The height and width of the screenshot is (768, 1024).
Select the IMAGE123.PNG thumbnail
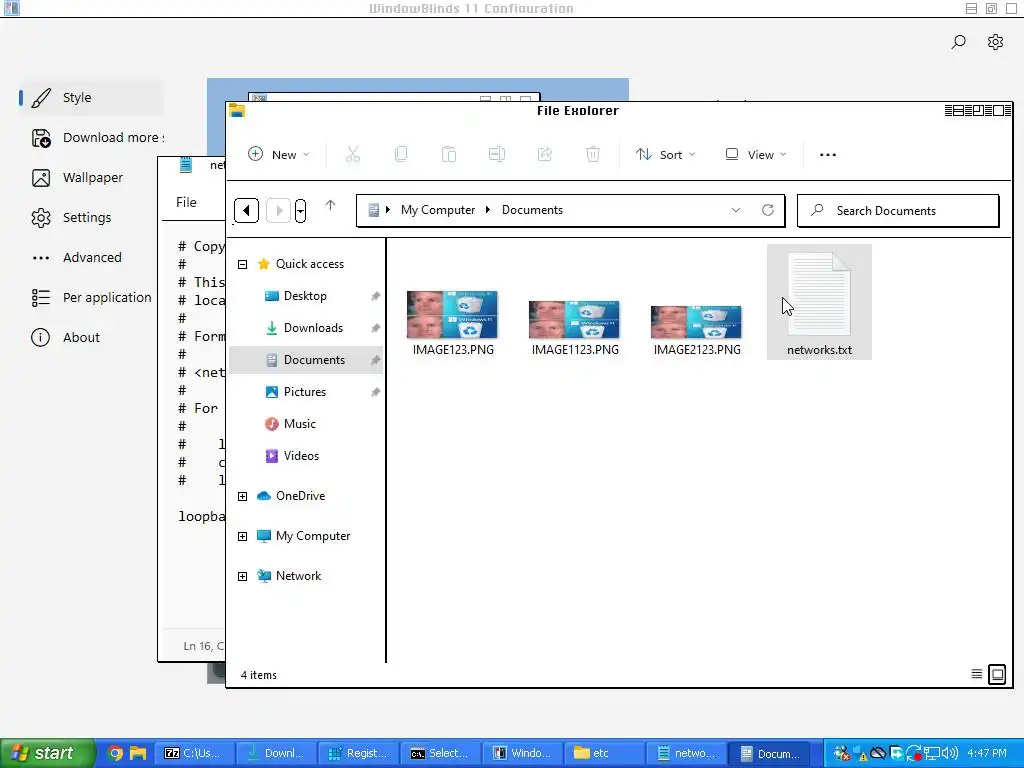click(x=453, y=315)
